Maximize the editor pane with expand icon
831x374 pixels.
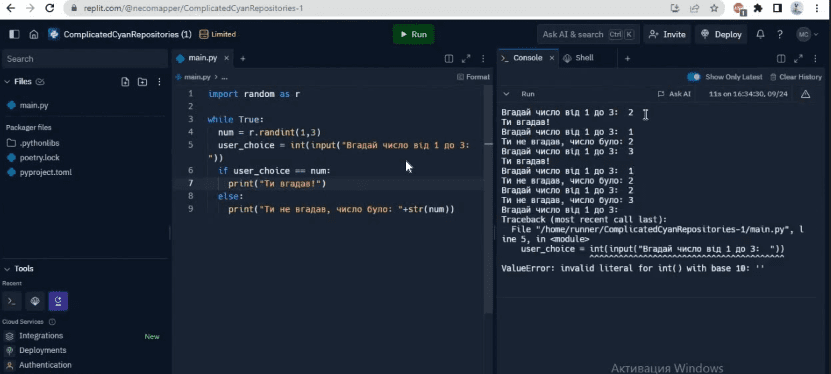466,58
